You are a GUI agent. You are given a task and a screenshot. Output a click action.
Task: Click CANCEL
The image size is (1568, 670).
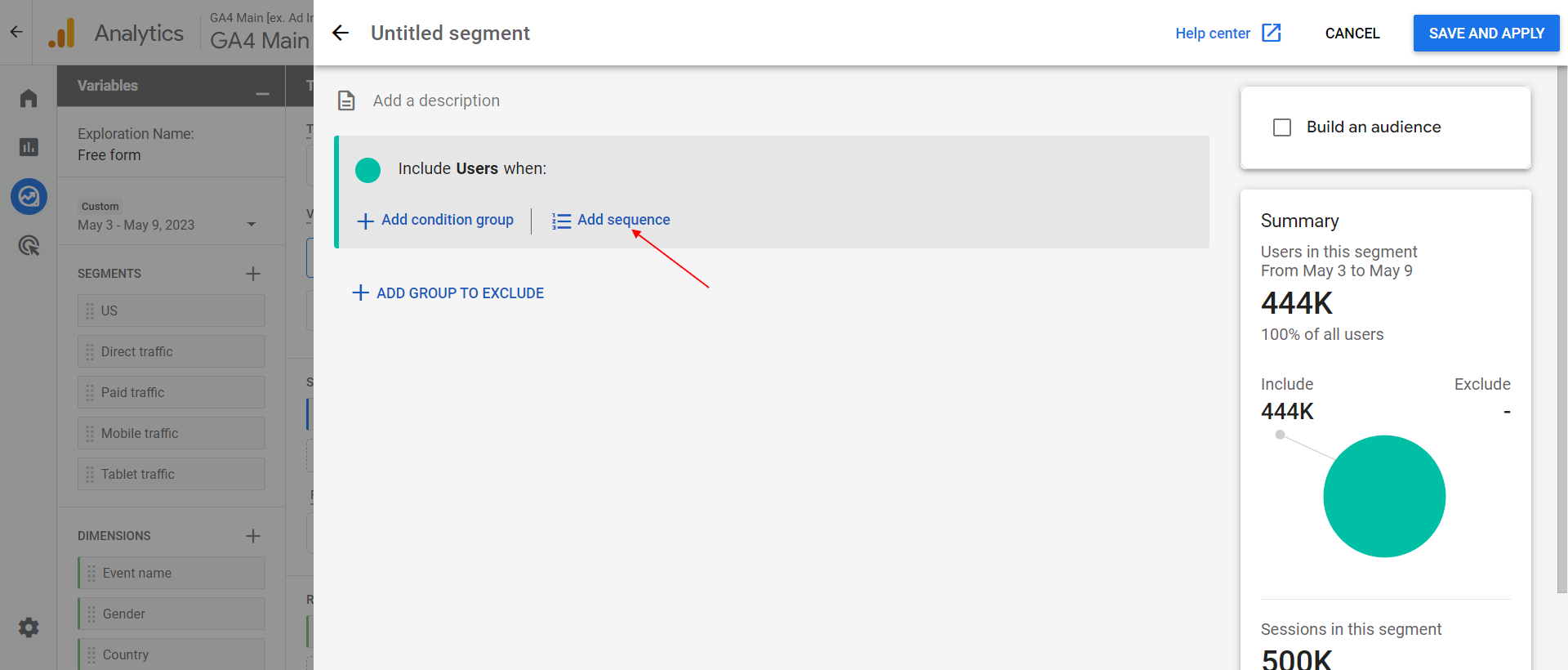1352,33
